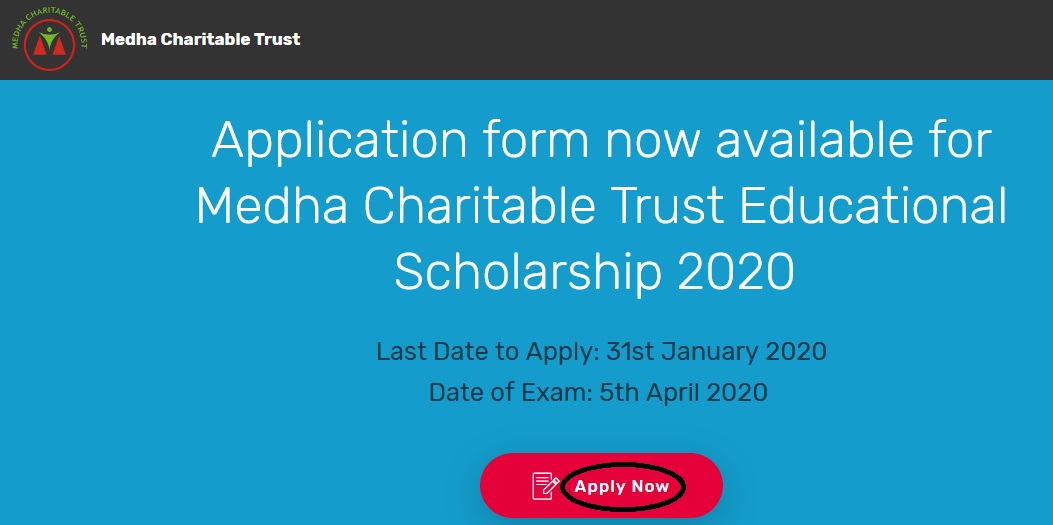The height and width of the screenshot is (525, 1053).
Task: Click the 'Application form now available for' heading line
Action: pyautogui.click(x=602, y=140)
